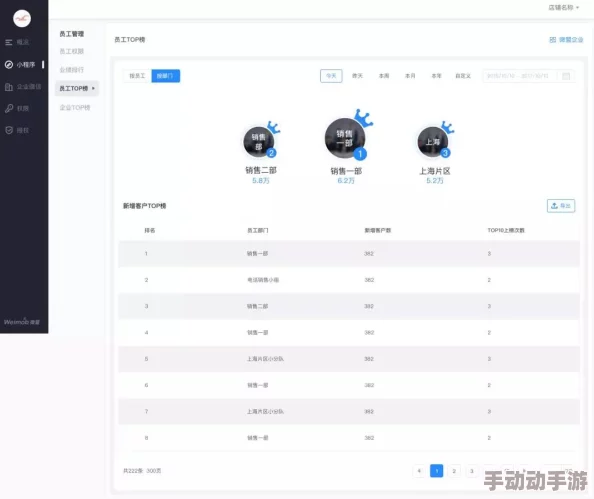Viewport: 594px width, 499px height.
Task: Click the 新增客户TOP榜 section title
Action: point(144,206)
